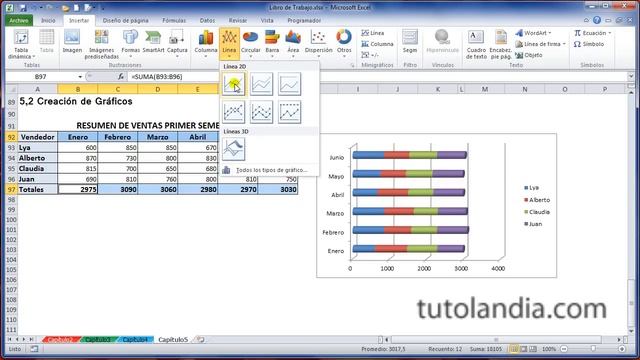This screenshot has height=360, width=640.
Task: Switch to the Fórmulas tab
Action: pyautogui.click(x=174, y=20)
